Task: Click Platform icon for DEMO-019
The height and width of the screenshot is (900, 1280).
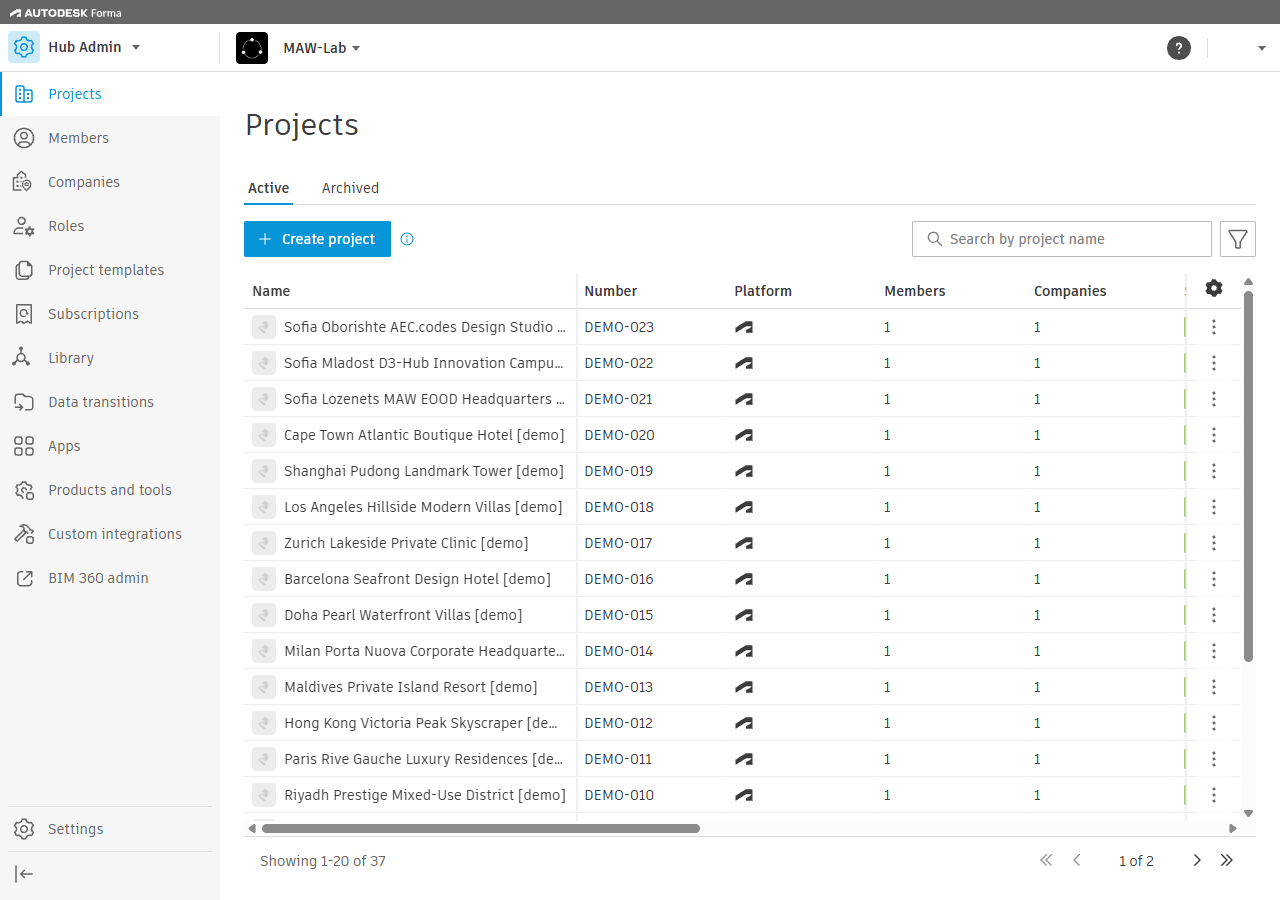Action: coord(744,471)
